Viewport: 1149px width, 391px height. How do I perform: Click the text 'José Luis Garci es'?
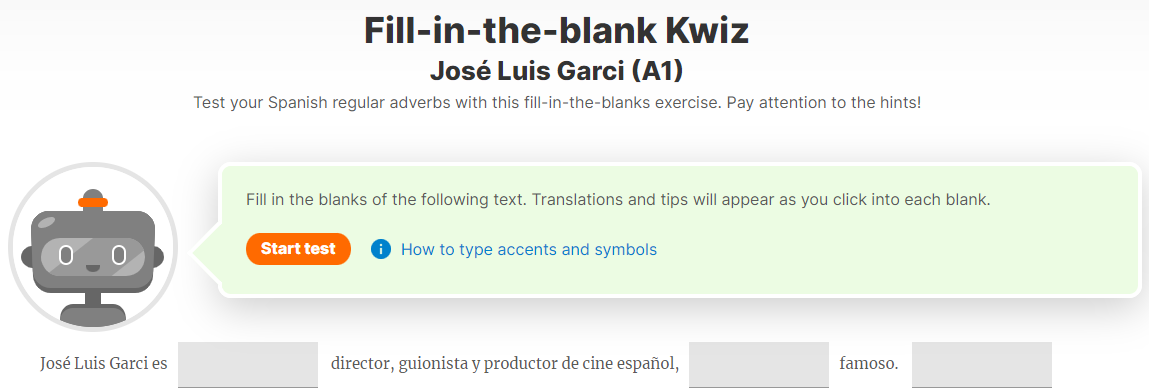pos(104,363)
